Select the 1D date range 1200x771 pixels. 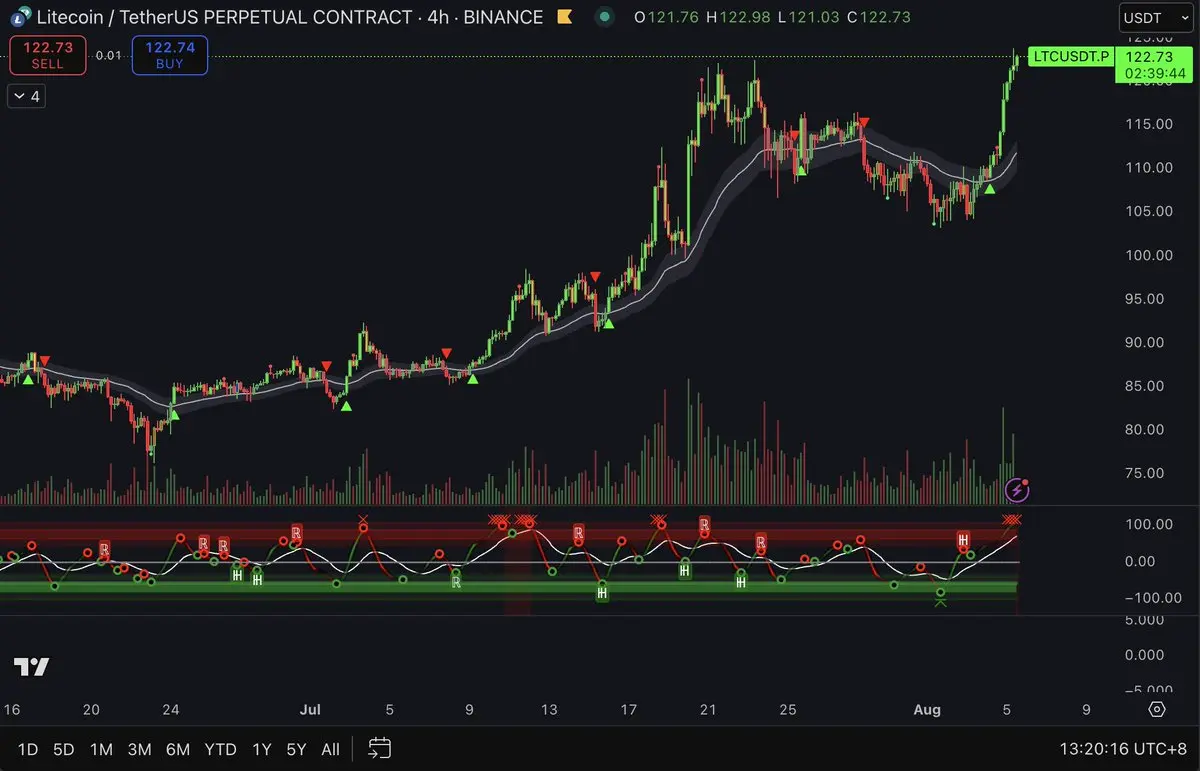click(x=28, y=749)
